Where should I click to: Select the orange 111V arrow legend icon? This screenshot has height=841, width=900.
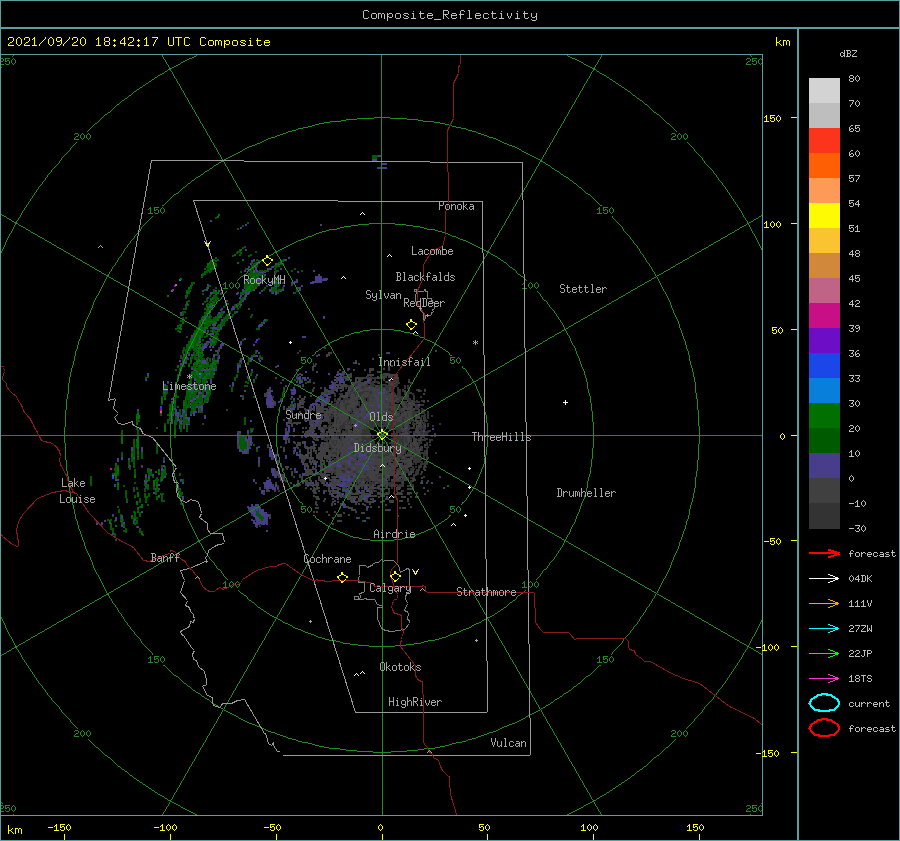tap(824, 603)
